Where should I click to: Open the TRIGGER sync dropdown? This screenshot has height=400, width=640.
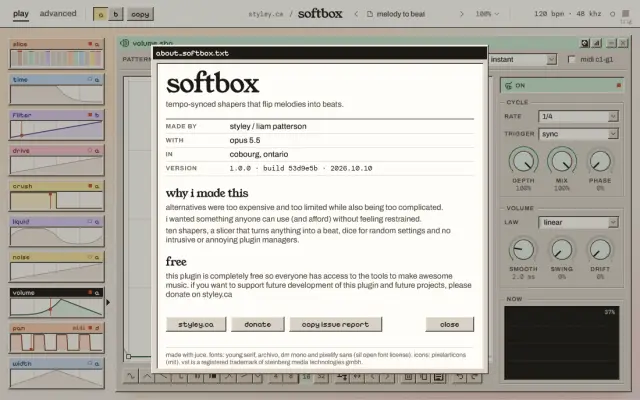click(x=578, y=134)
